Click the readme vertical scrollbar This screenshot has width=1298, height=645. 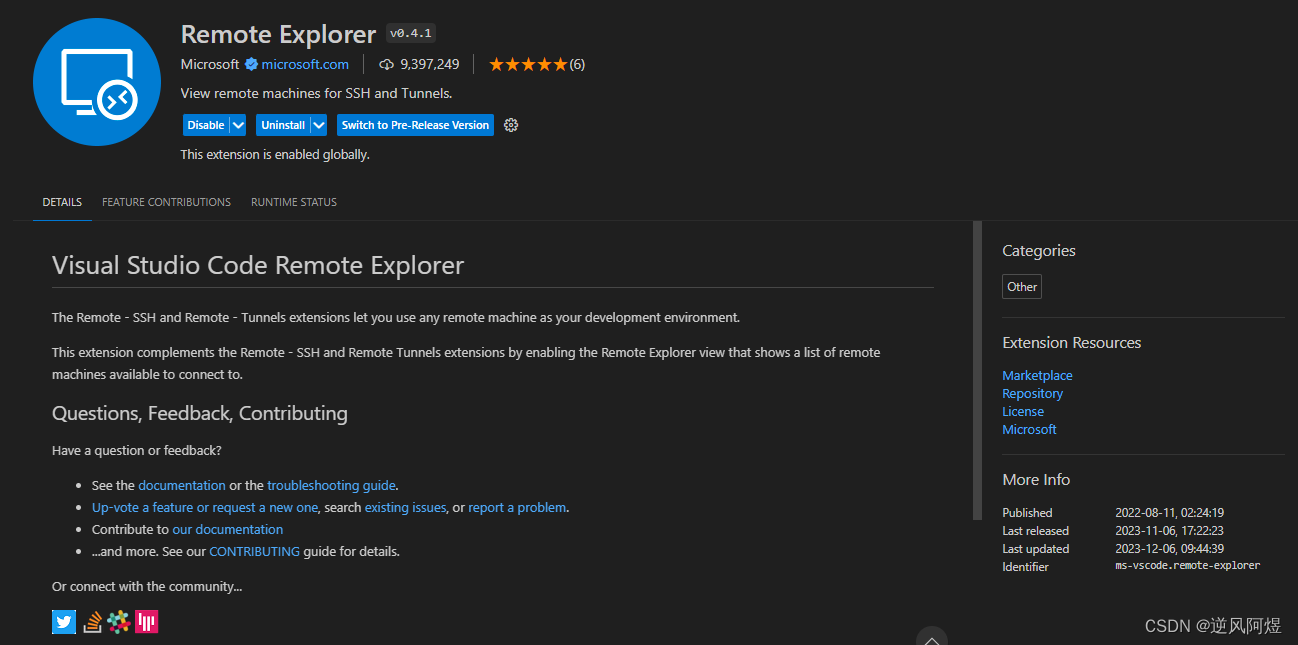click(977, 370)
